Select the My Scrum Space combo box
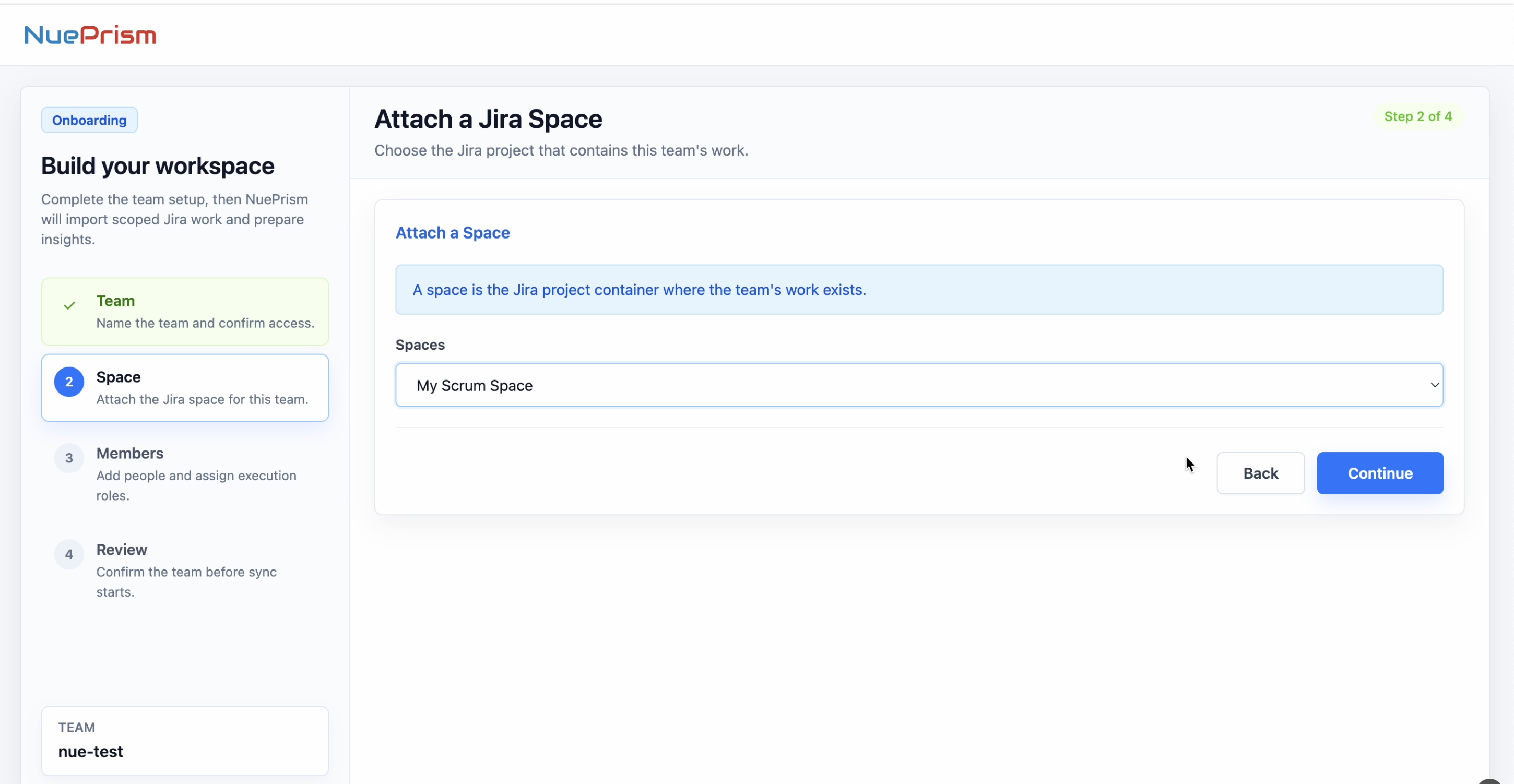Viewport: 1514px width, 784px height. click(x=919, y=385)
